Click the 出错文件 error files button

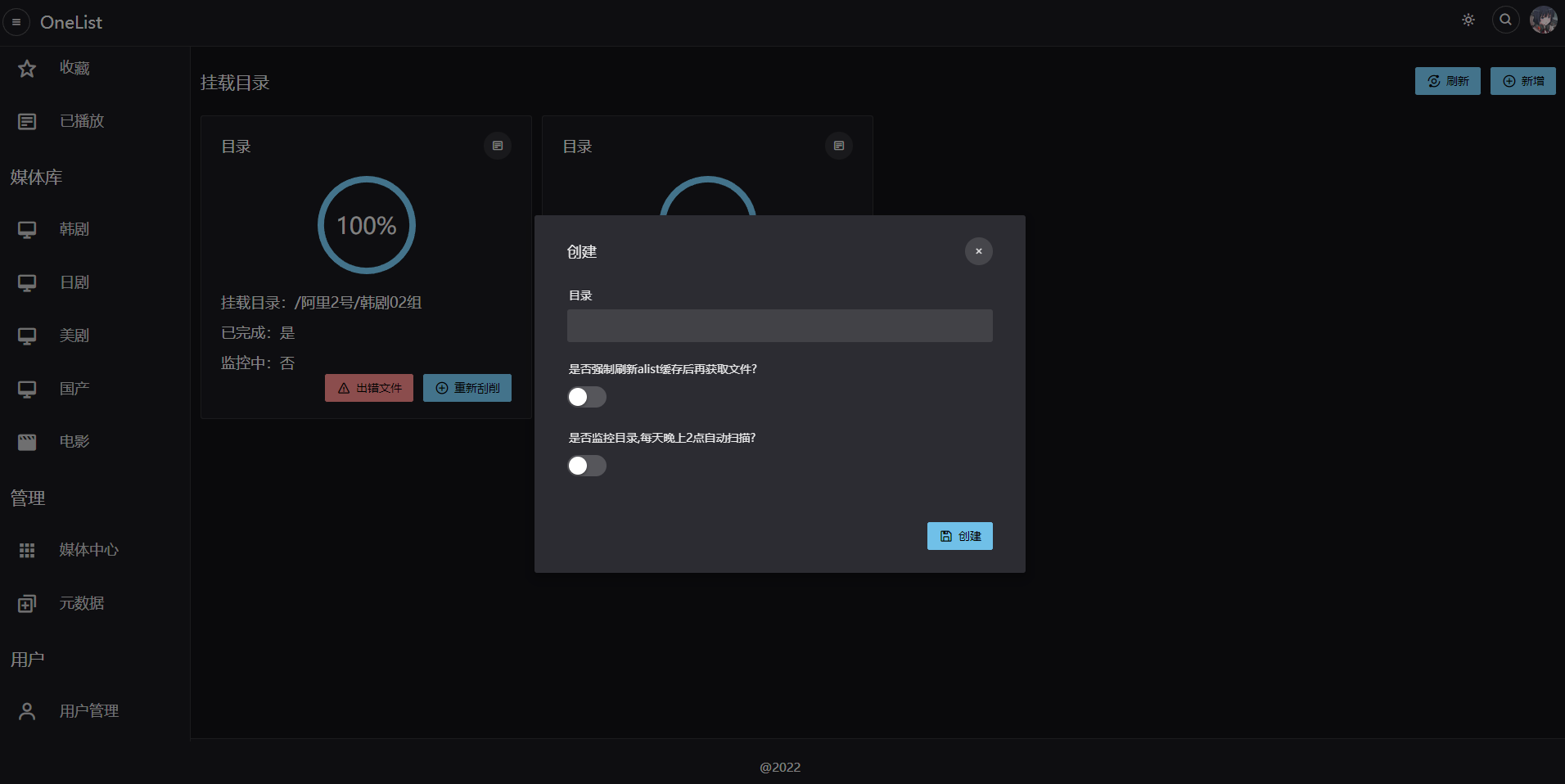pyautogui.click(x=369, y=388)
